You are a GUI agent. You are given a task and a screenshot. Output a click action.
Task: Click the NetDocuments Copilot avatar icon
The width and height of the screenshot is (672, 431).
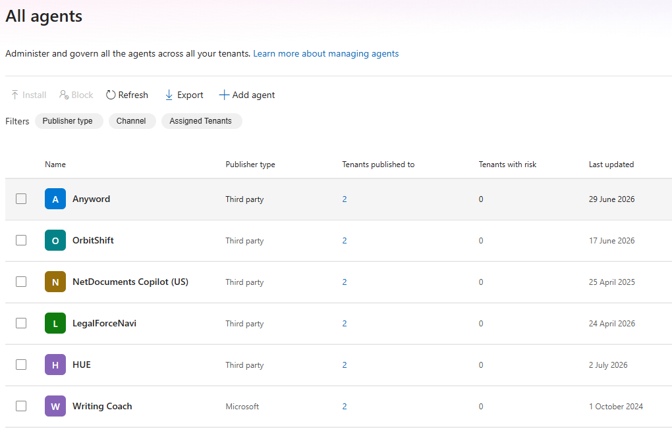(x=55, y=282)
